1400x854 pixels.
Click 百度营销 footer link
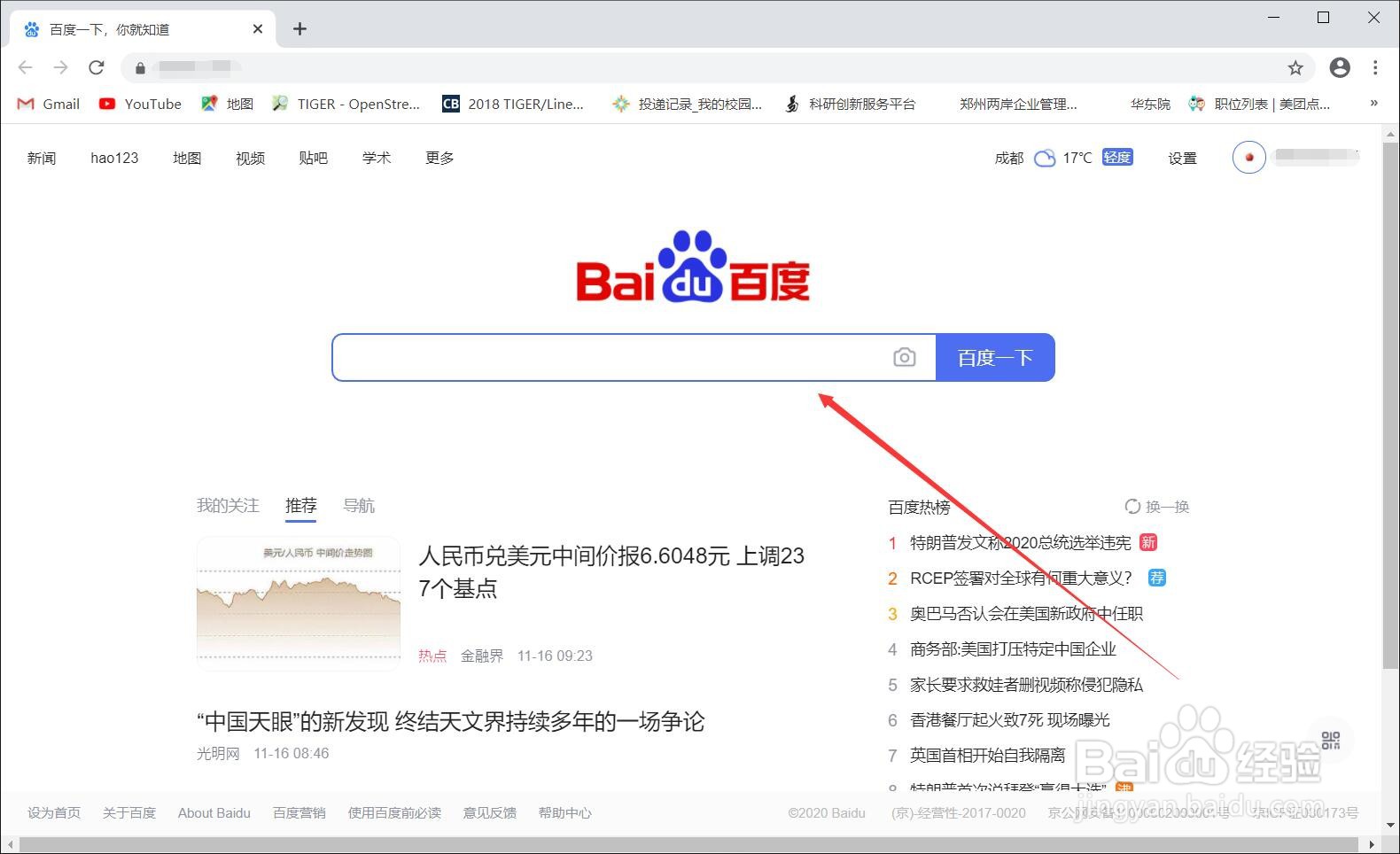coord(299,812)
